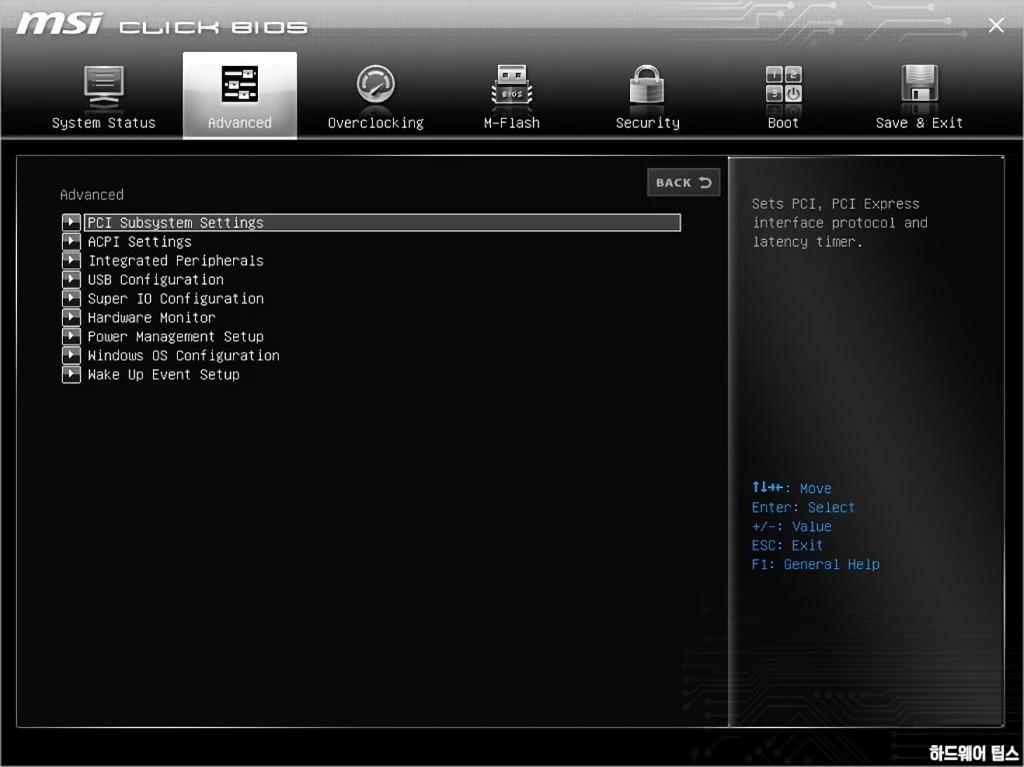This screenshot has width=1024, height=767.
Task: Open the M-Flash USB drive icon
Action: click(x=511, y=85)
